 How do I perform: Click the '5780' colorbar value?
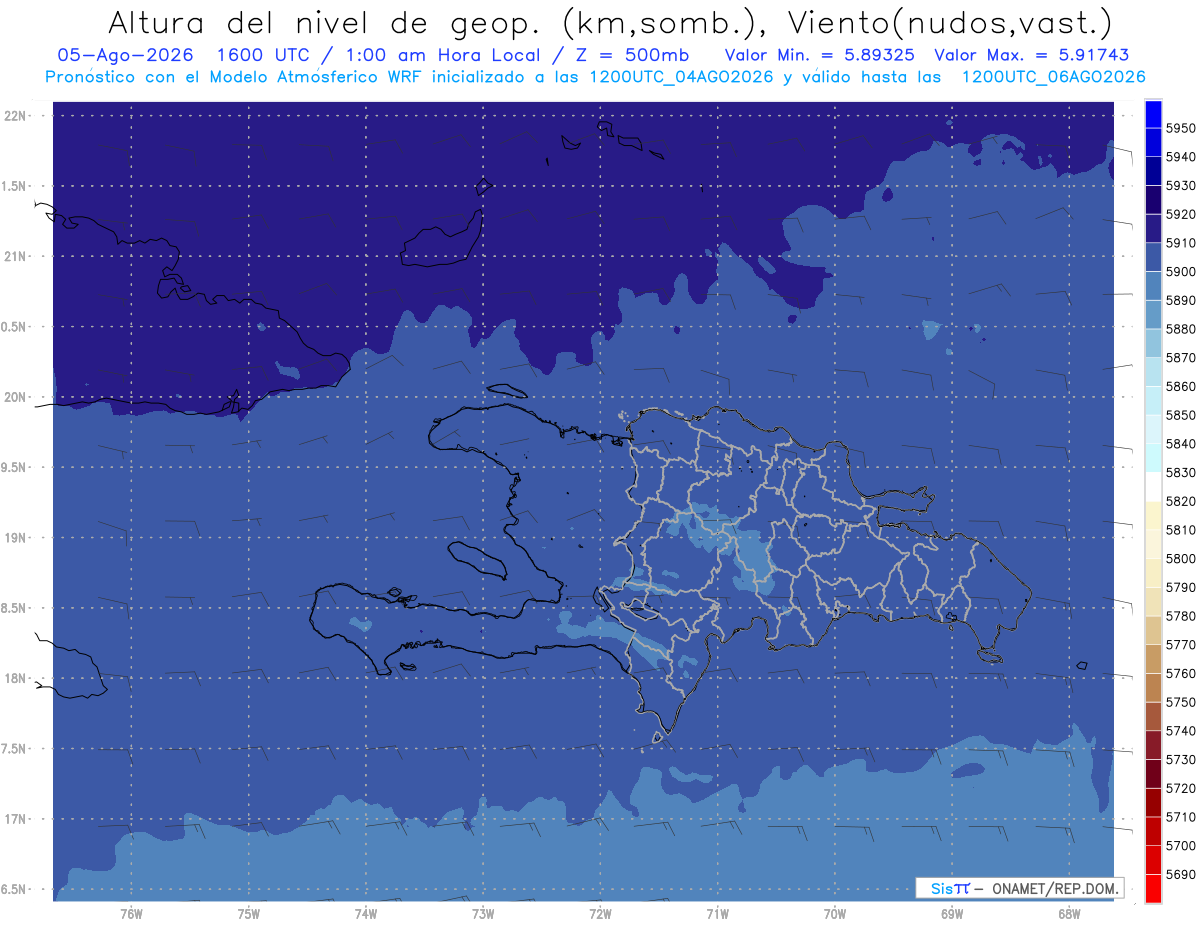click(x=1181, y=616)
